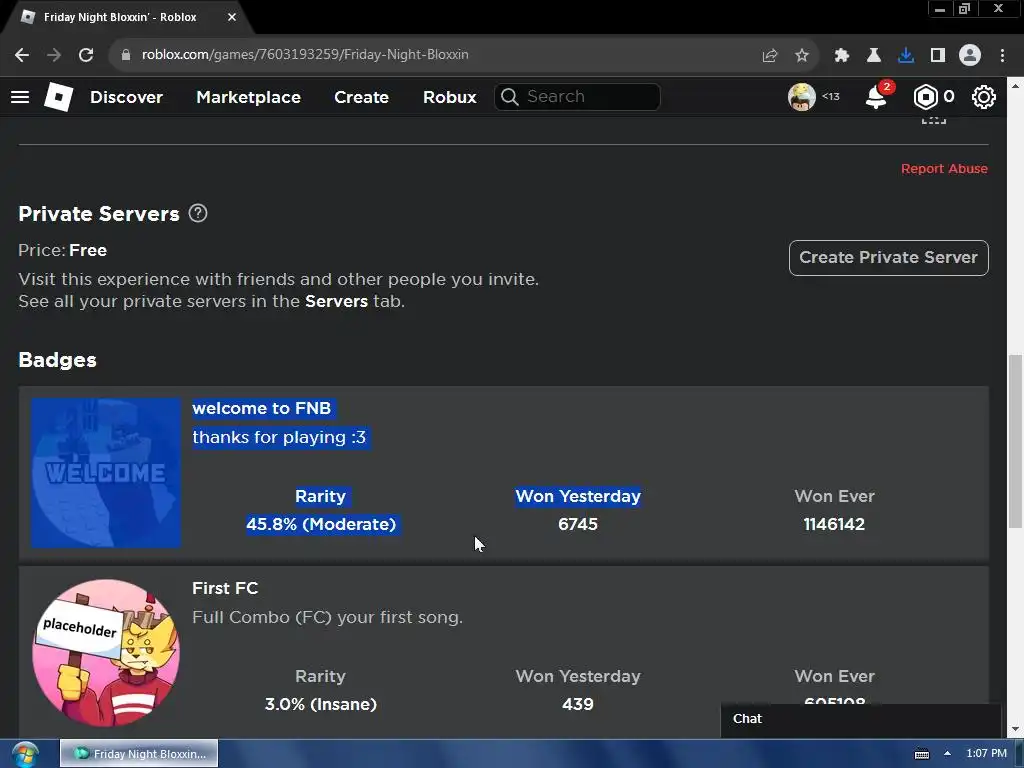Image resolution: width=1024 pixels, height=768 pixels.
Task: Switch to Friday Night Bloxxin taskbar button
Action: (x=139, y=754)
